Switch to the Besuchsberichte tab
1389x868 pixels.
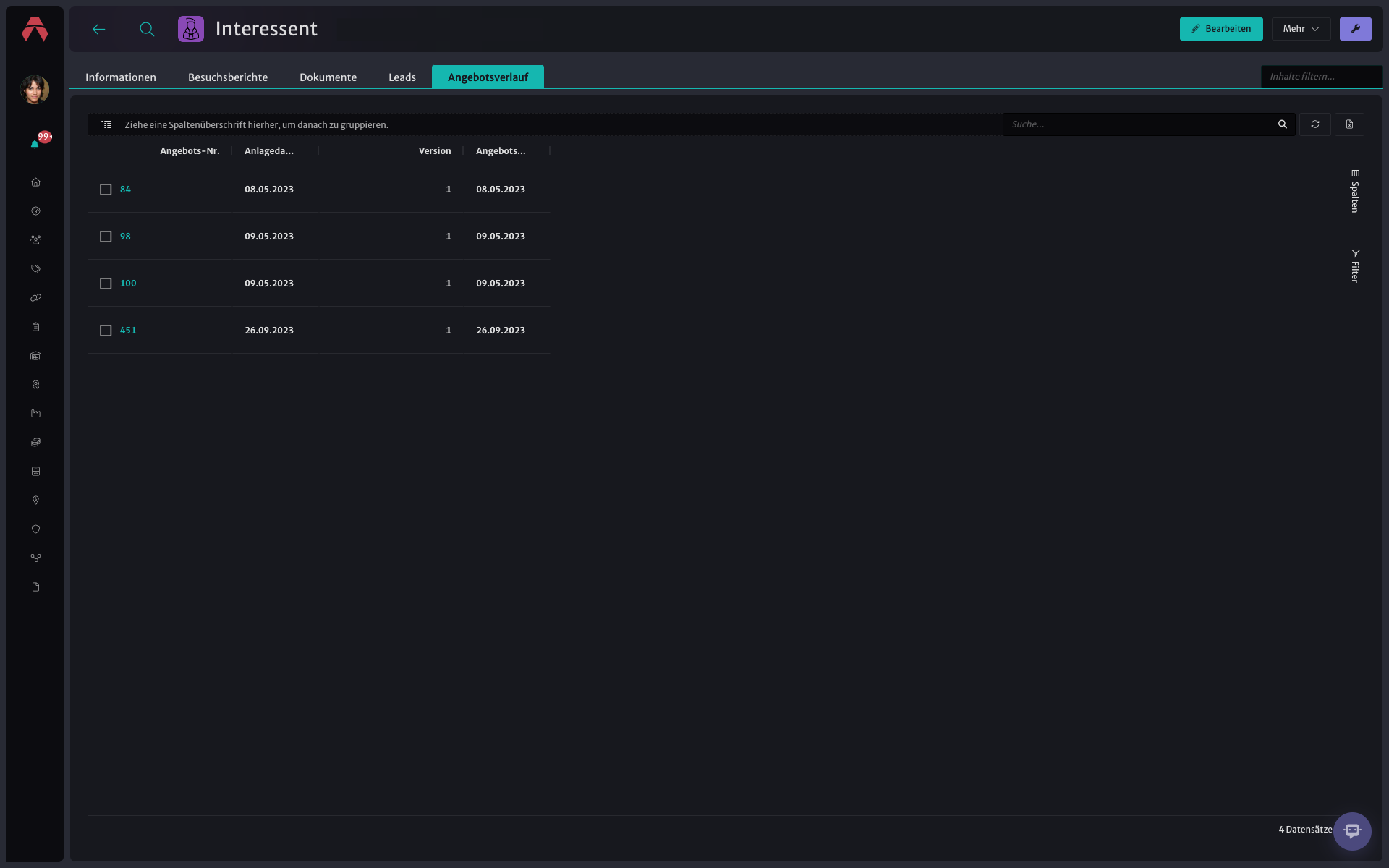coord(228,77)
